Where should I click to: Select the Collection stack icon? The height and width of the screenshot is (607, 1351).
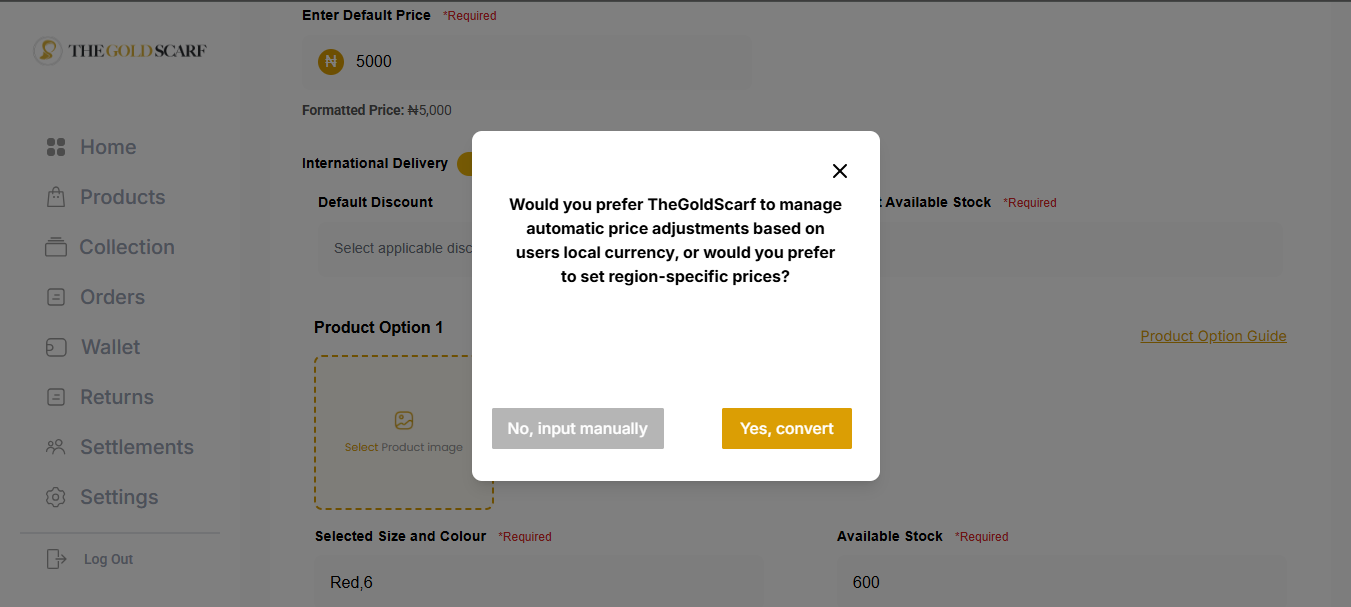coord(56,247)
